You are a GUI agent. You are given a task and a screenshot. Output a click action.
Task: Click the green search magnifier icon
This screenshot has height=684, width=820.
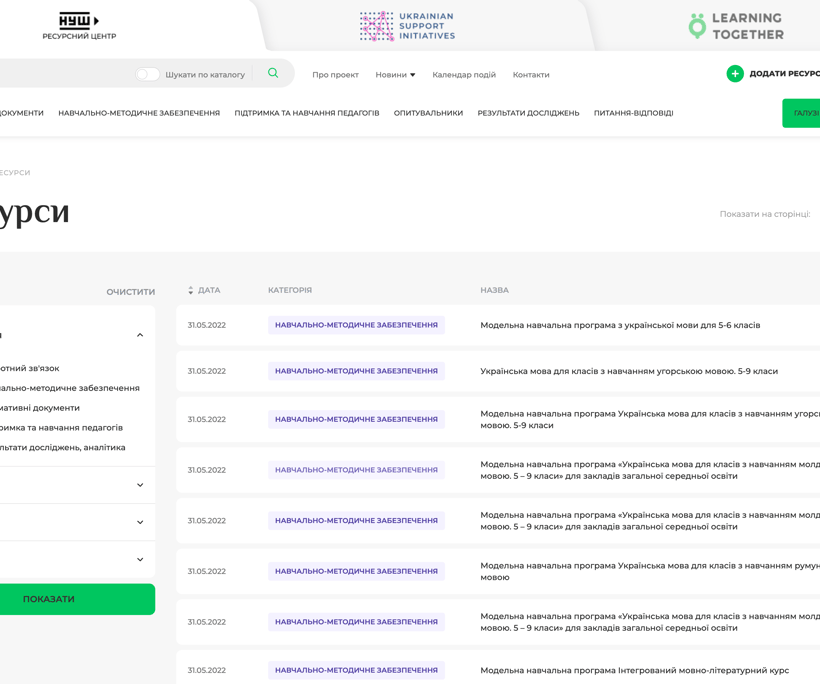[x=273, y=73]
